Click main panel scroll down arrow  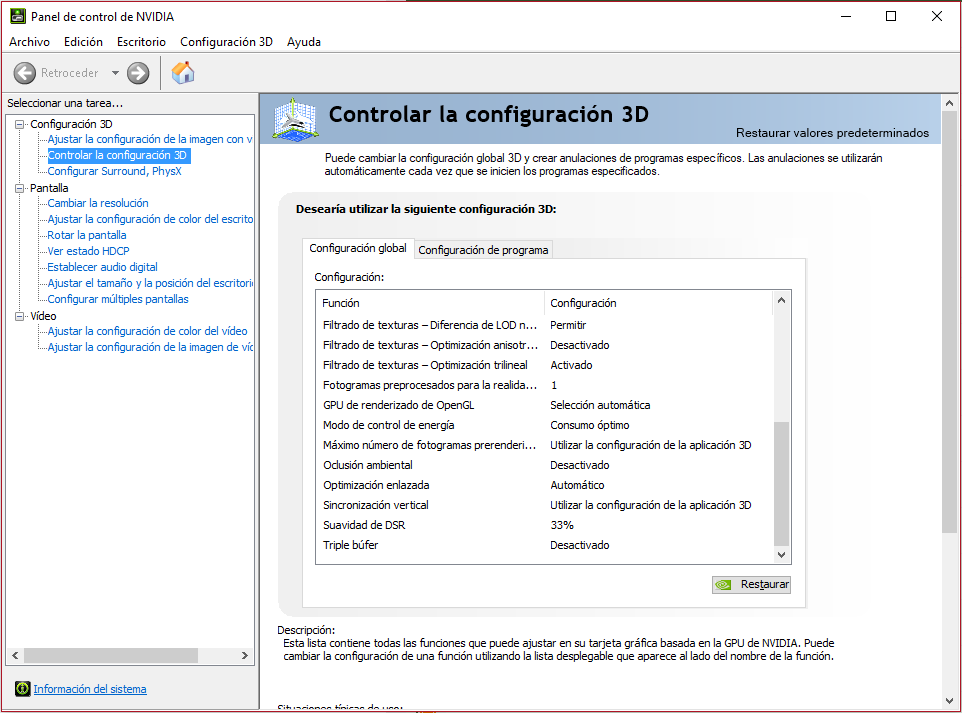point(949,701)
